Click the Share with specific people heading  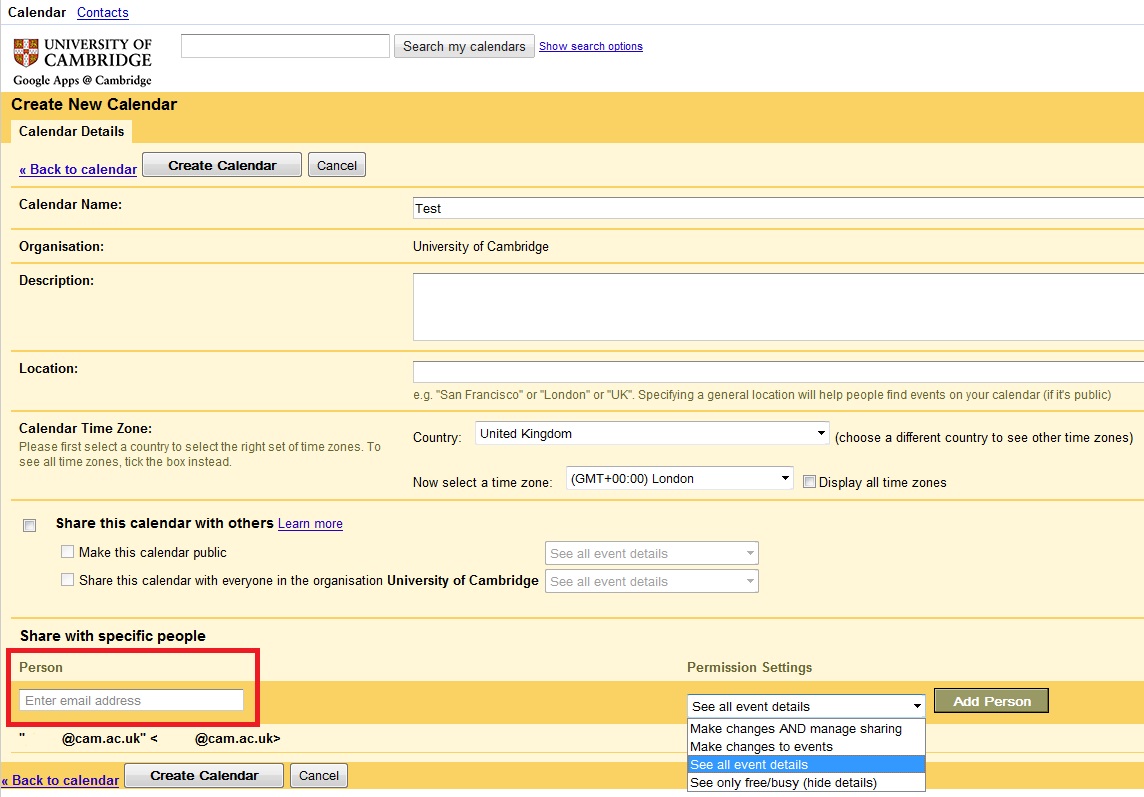click(113, 636)
